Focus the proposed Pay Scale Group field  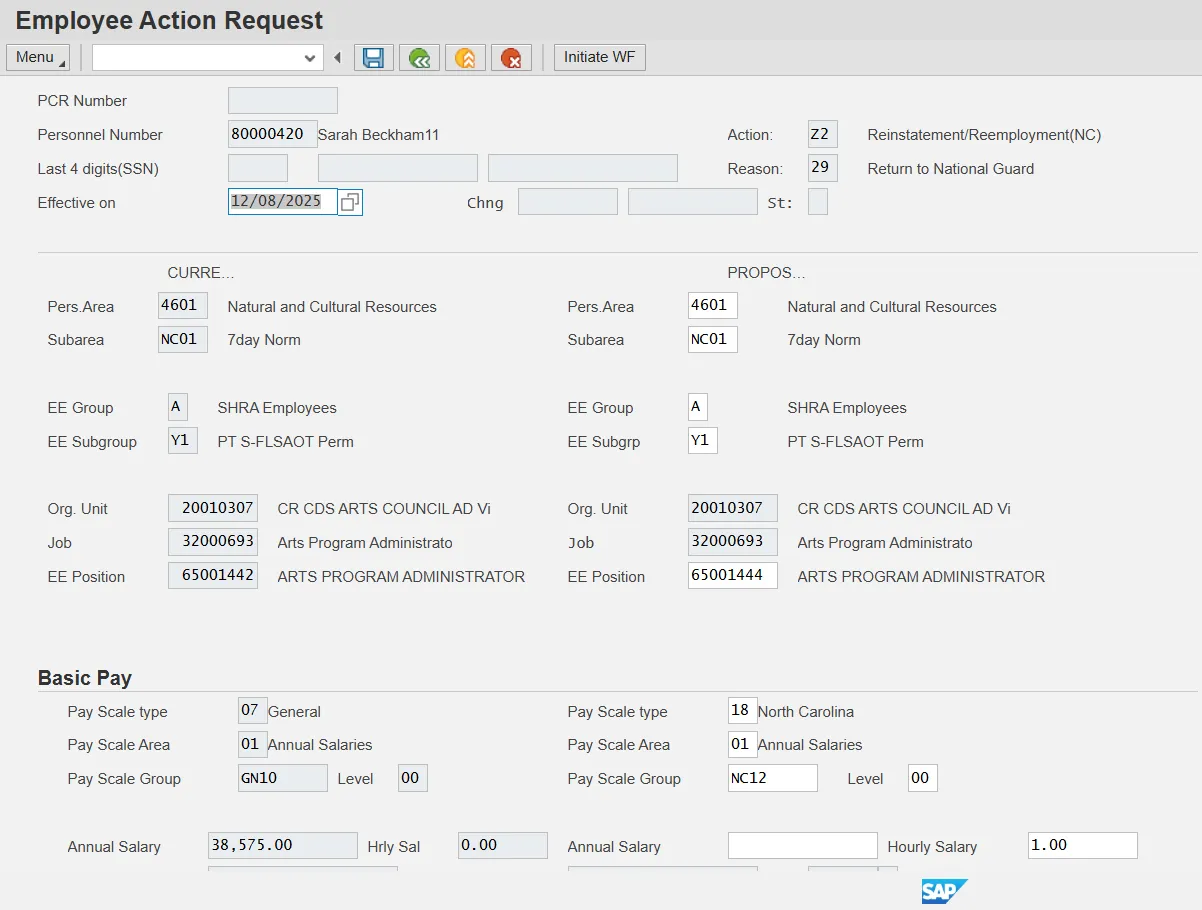772,778
